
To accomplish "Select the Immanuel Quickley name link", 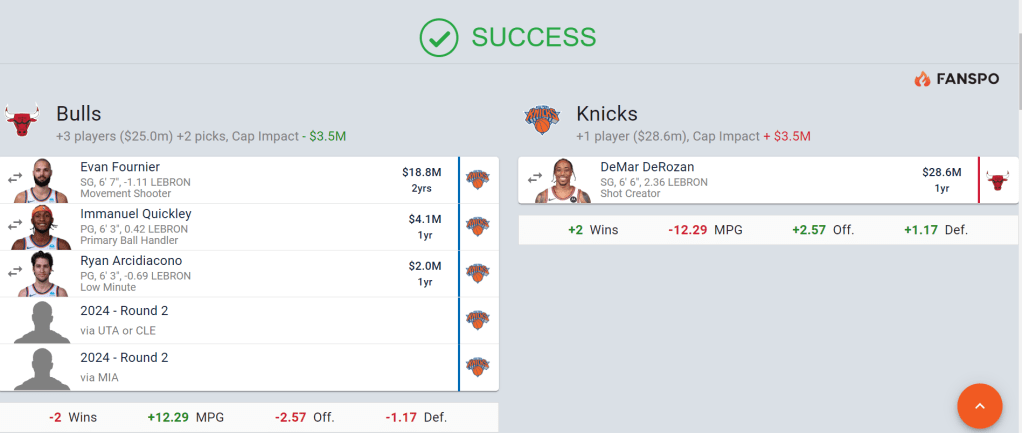I will [x=135, y=214].
